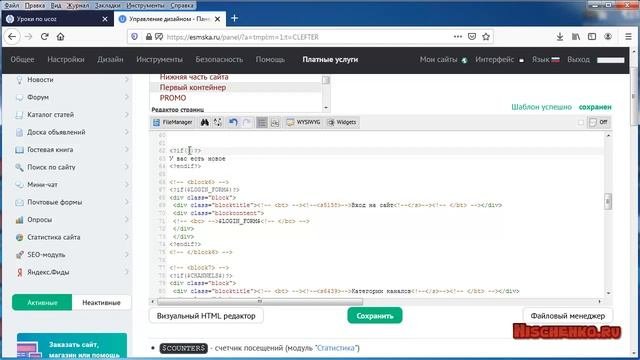
Task: Switch to WYSIWYG mode in the toolbar
Action: pos(303,122)
